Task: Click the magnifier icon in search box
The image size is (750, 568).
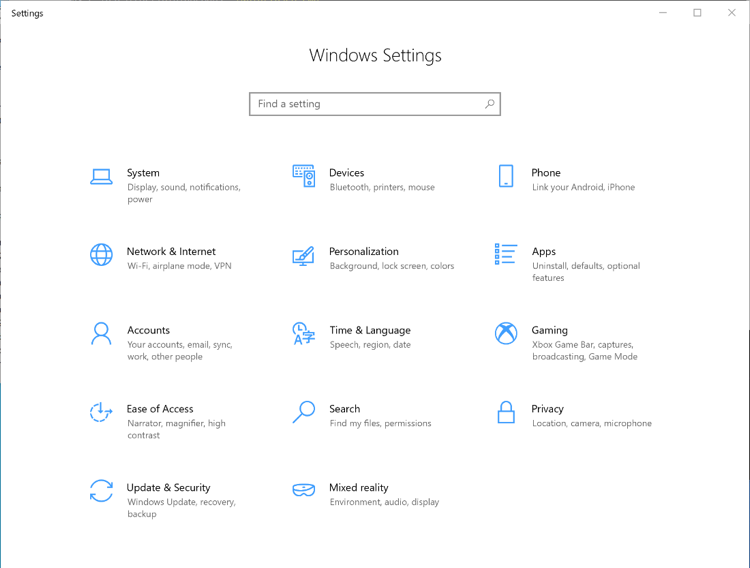Action: point(489,104)
